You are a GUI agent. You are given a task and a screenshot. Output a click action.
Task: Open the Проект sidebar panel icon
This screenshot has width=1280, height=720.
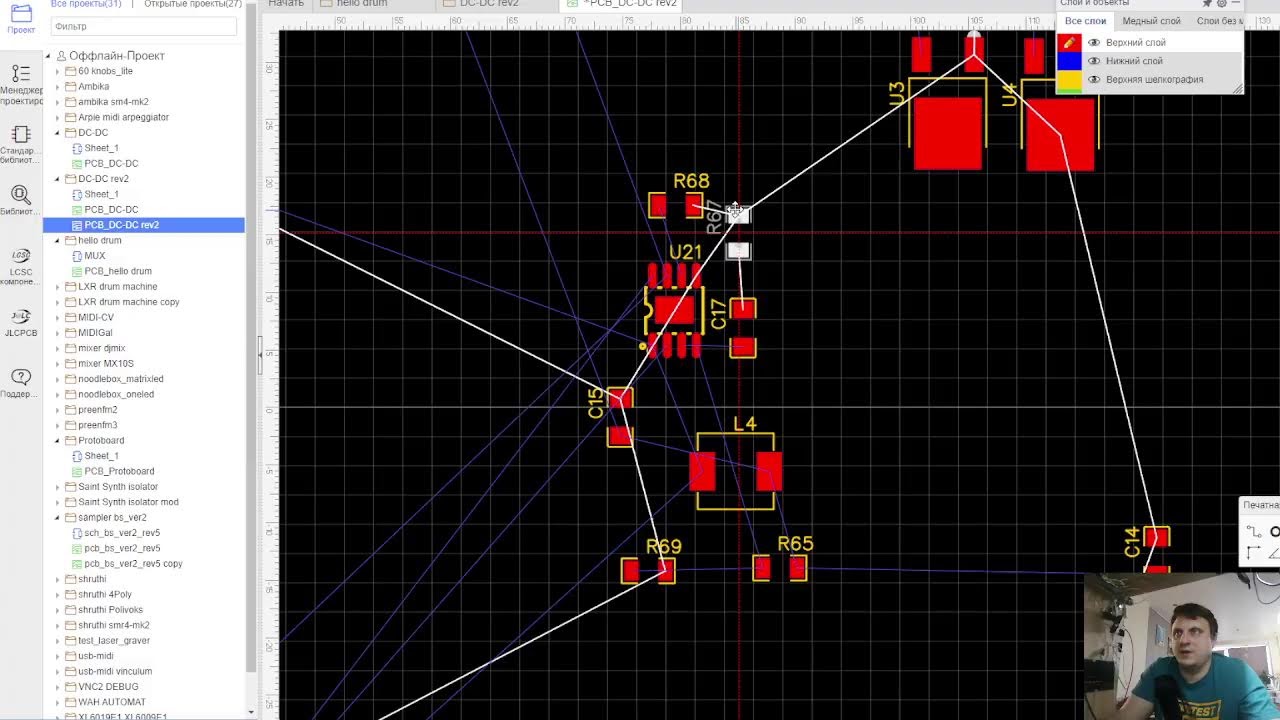tap(21, 14)
